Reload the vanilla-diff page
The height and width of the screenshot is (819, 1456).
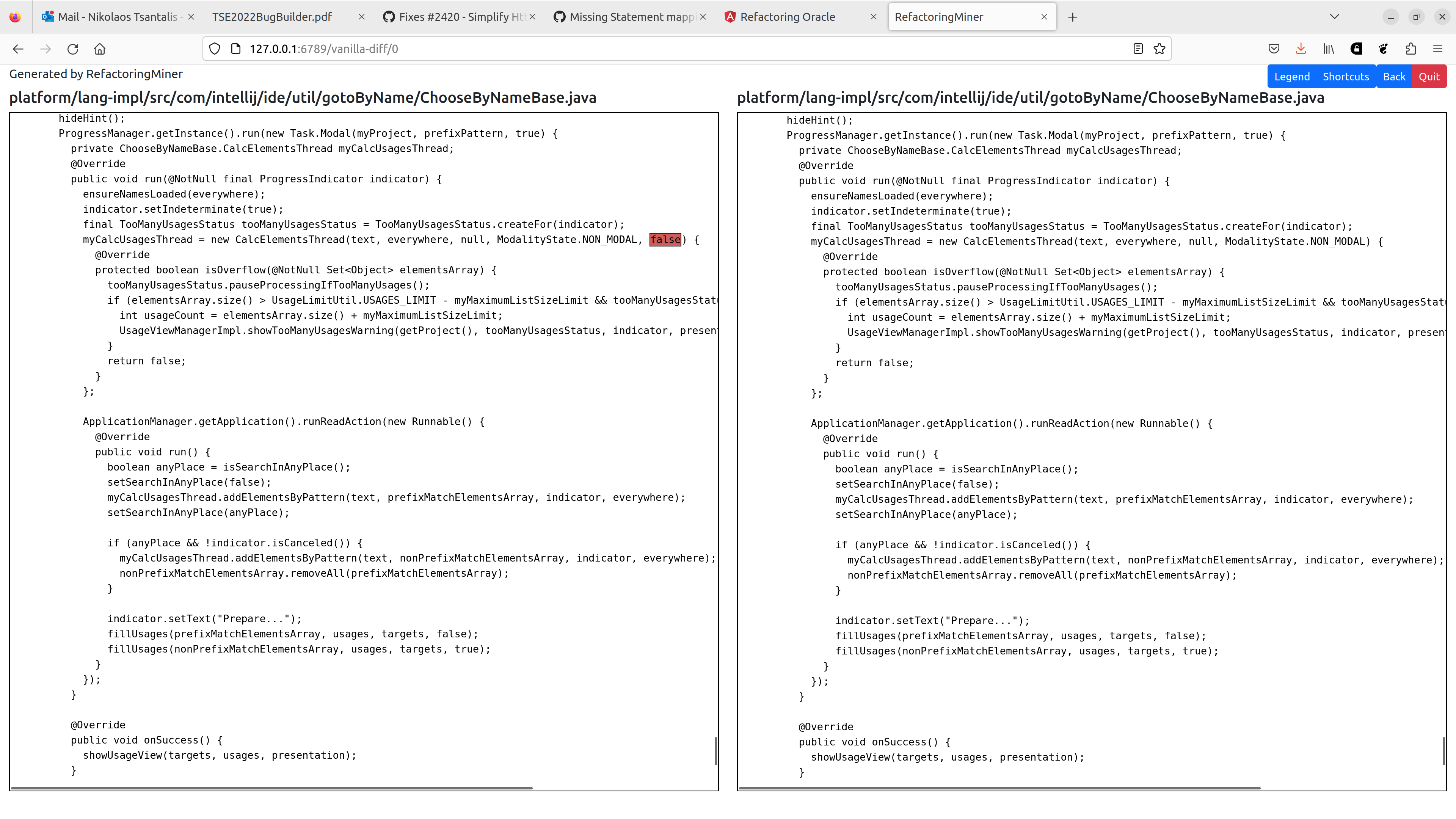click(72, 49)
